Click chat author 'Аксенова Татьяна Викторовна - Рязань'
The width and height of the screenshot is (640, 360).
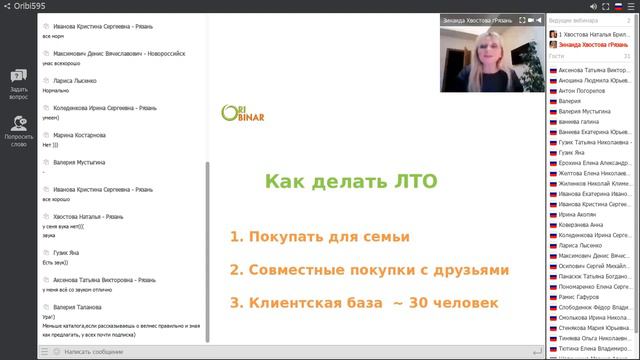point(104,280)
